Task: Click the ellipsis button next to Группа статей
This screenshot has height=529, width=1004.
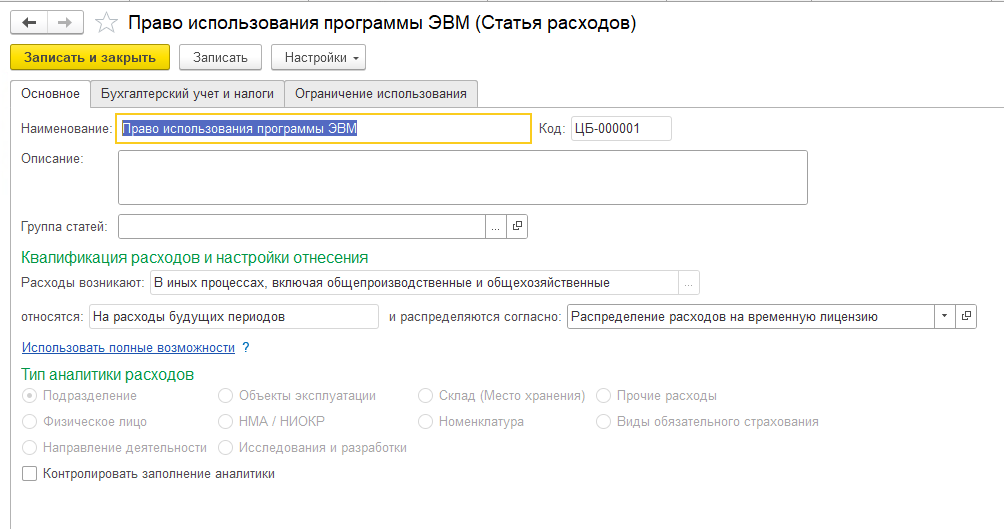Action: [496, 227]
